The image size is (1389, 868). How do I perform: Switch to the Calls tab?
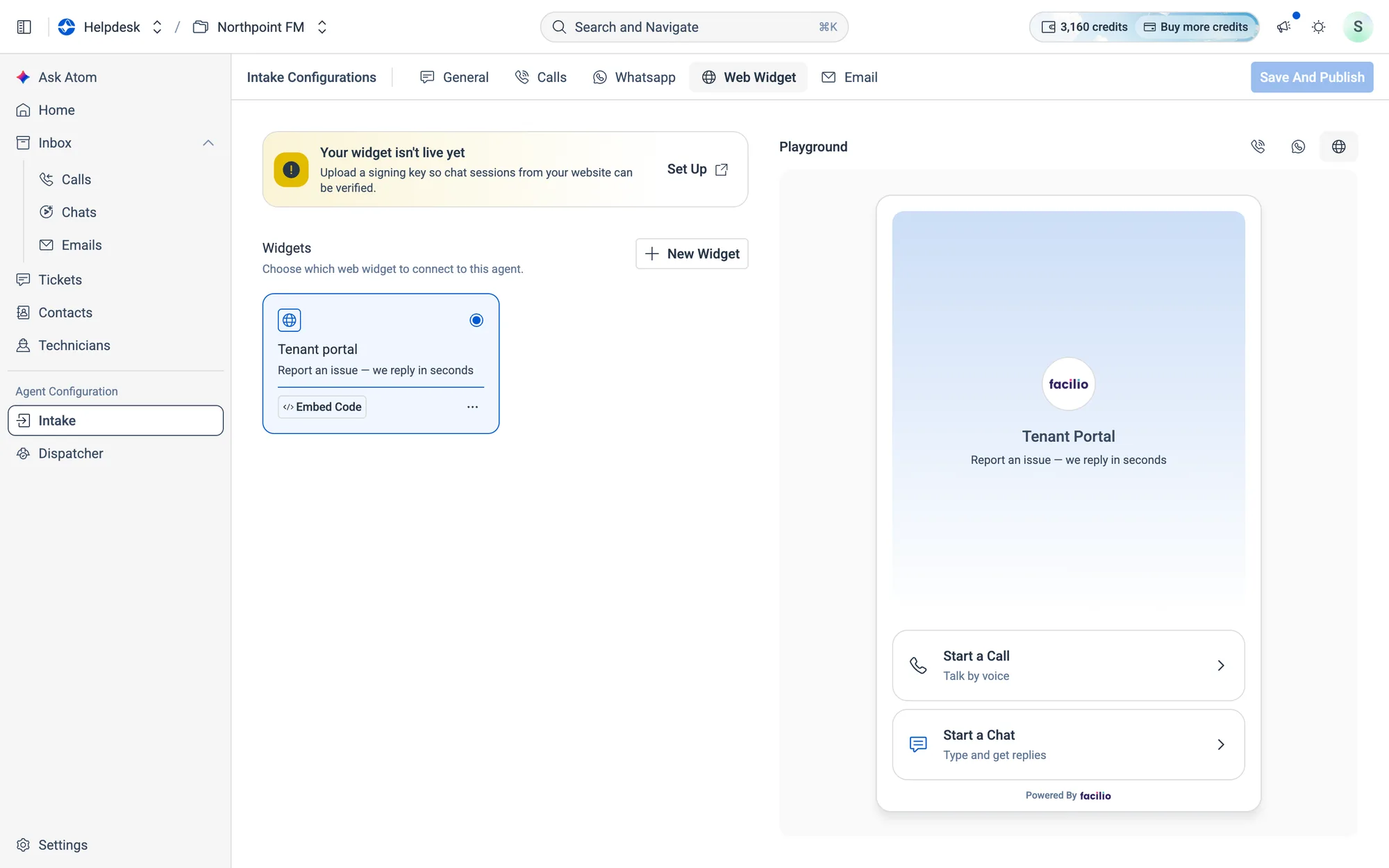click(x=541, y=77)
